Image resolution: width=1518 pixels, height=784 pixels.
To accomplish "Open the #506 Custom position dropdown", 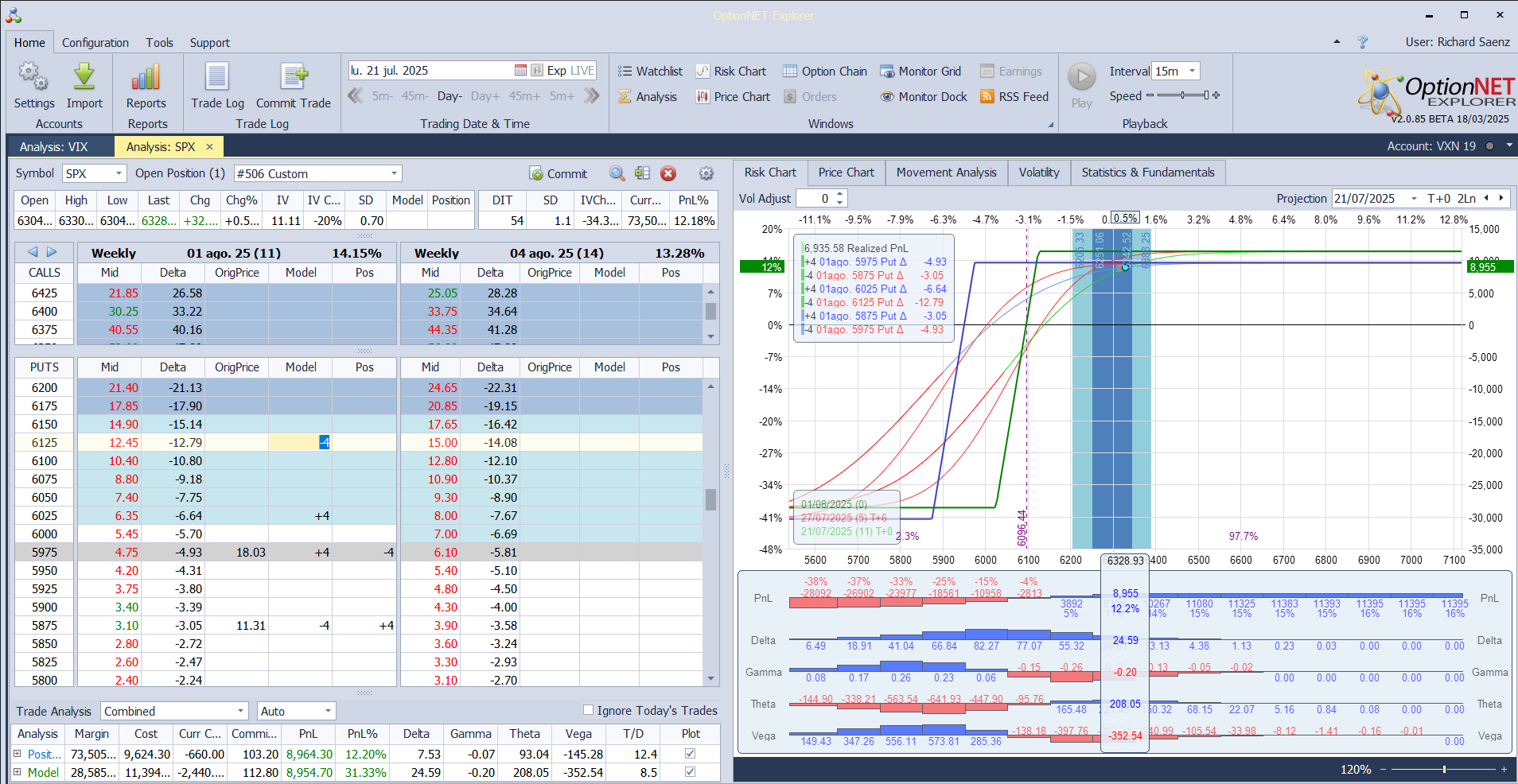I will click(394, 173).
